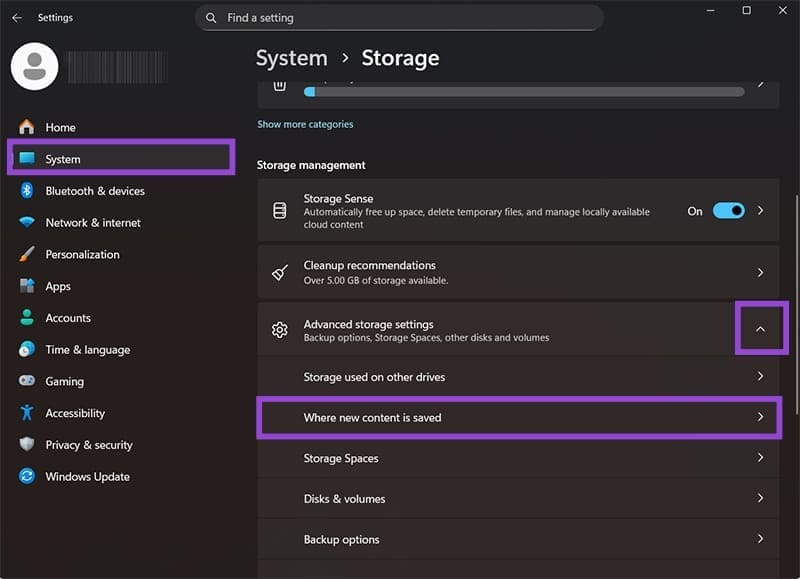Image resolution: width=800 pixels, height=579 pixels.
Task: Click the Find a setting search box
Action: tap(400, 18)
